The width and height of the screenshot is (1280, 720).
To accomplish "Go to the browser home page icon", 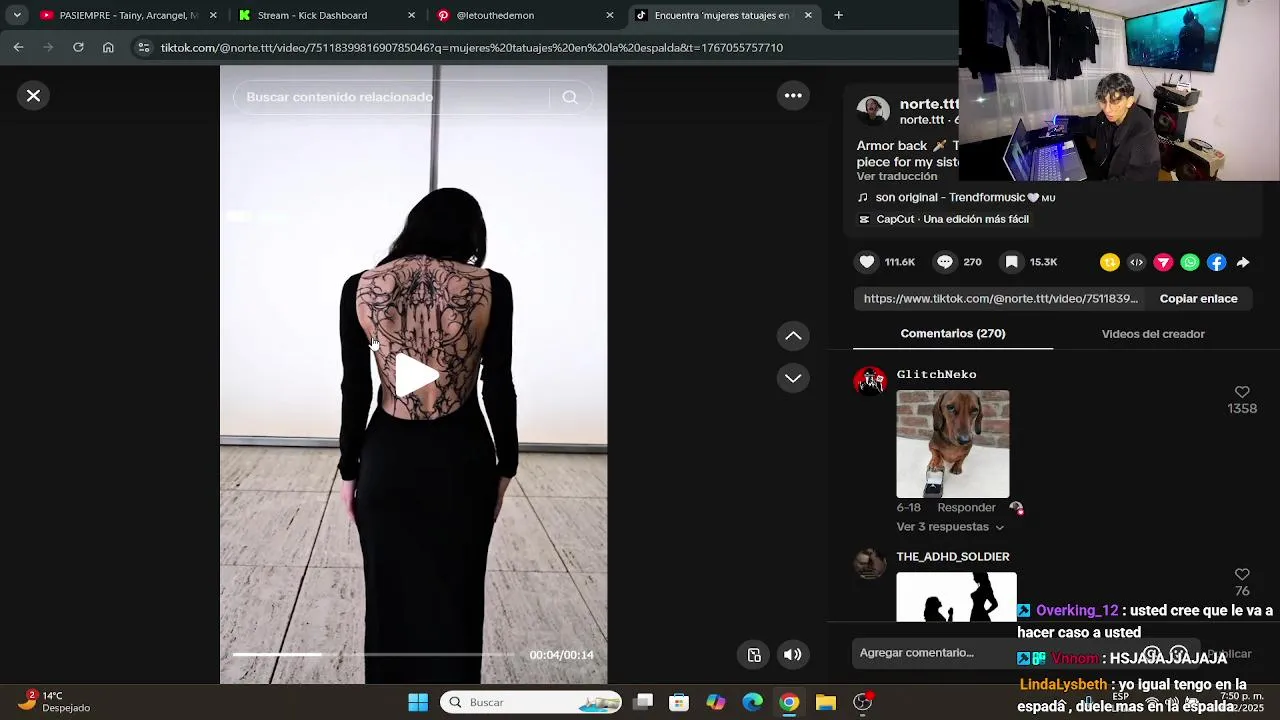I will tap(108, 47).
